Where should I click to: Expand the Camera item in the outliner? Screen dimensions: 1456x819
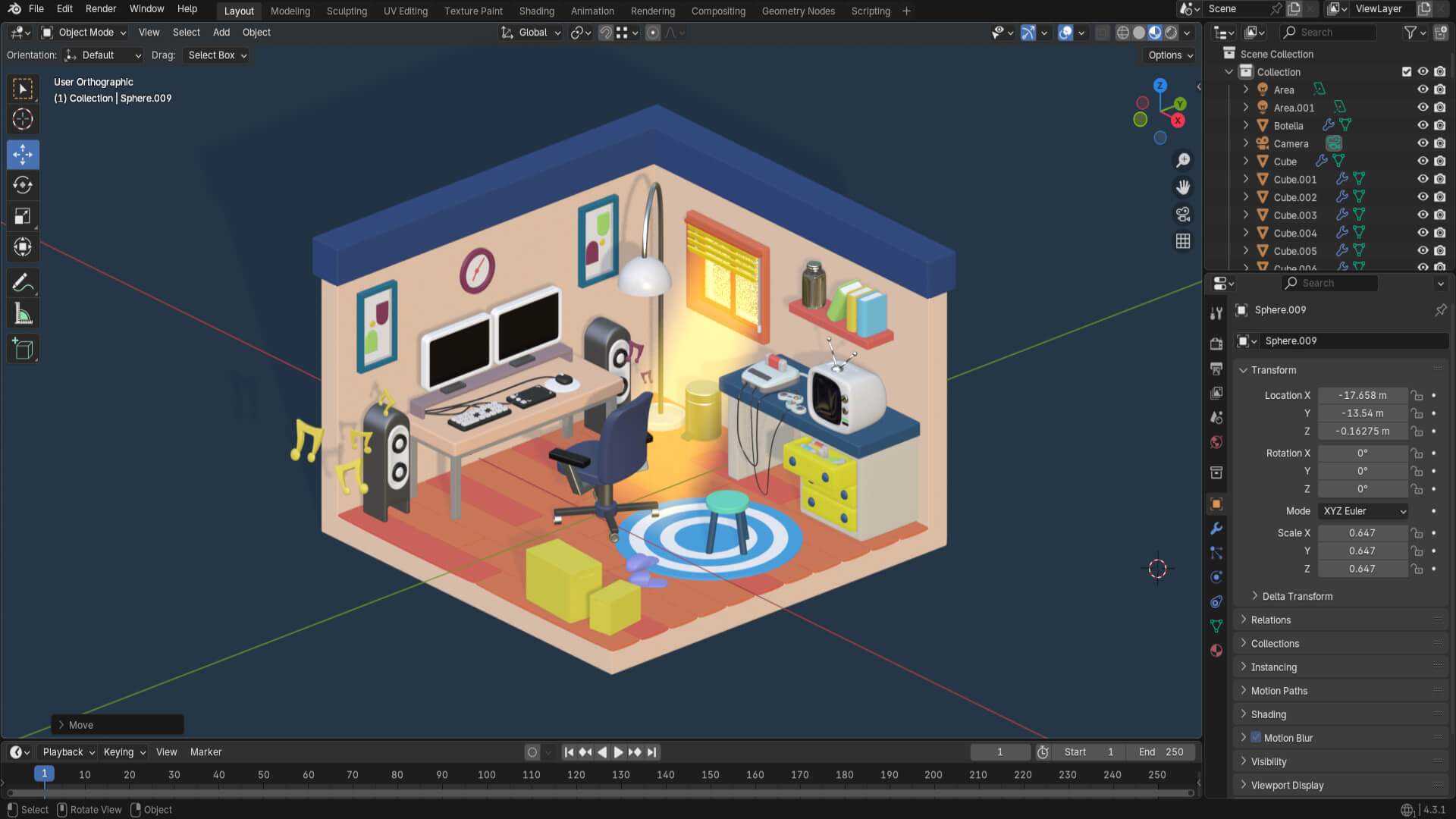pos(1245,143)
